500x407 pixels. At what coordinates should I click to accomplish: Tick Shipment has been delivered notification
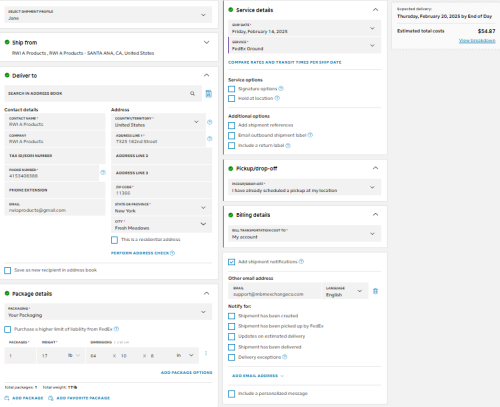[x=232, y=347]
